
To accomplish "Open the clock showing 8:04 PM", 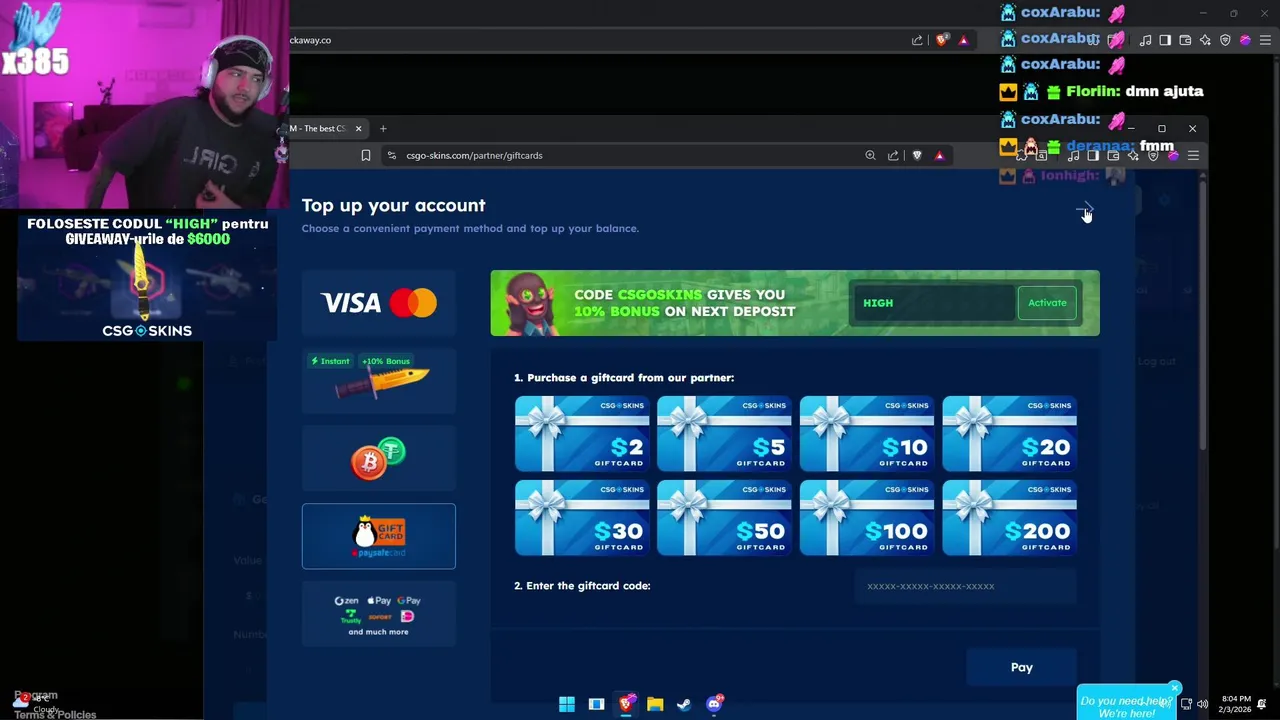I will click(1233, 704).
